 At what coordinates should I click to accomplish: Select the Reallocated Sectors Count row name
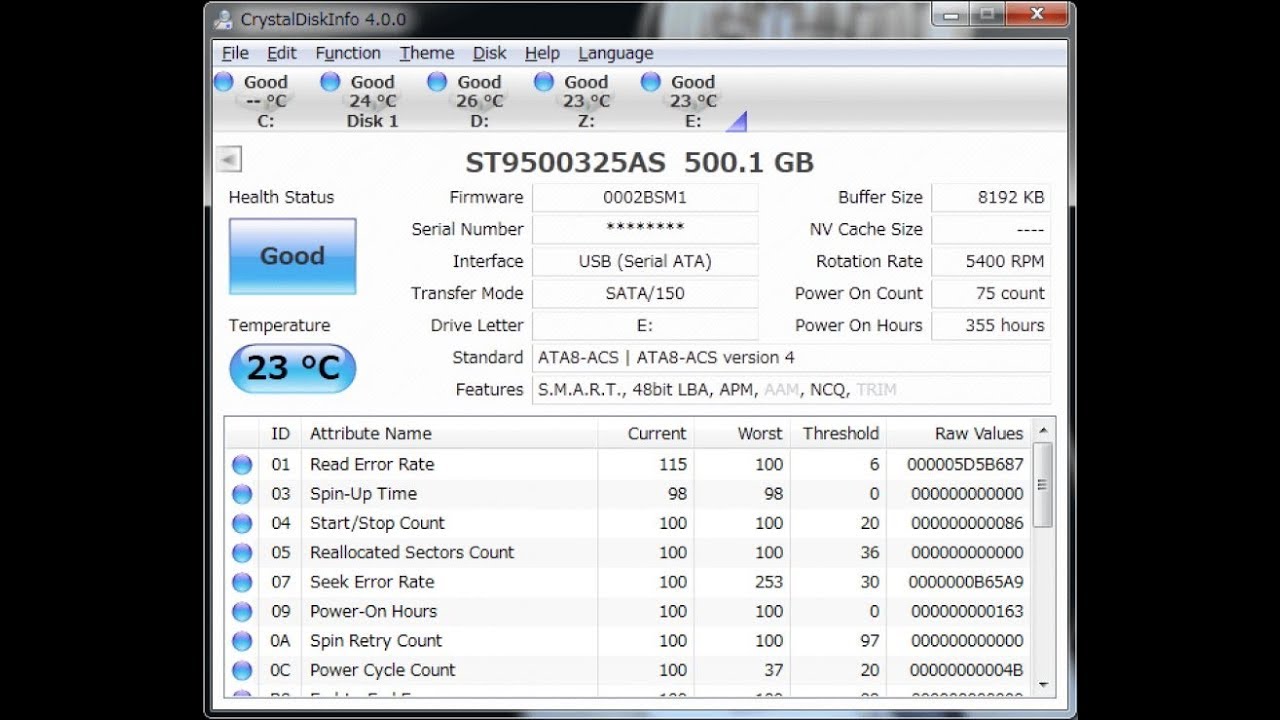(412, 552)
